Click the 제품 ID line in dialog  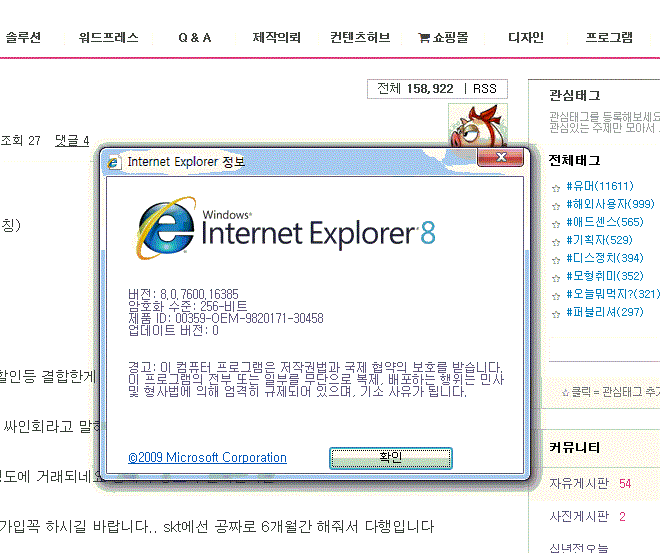(226, 318)
